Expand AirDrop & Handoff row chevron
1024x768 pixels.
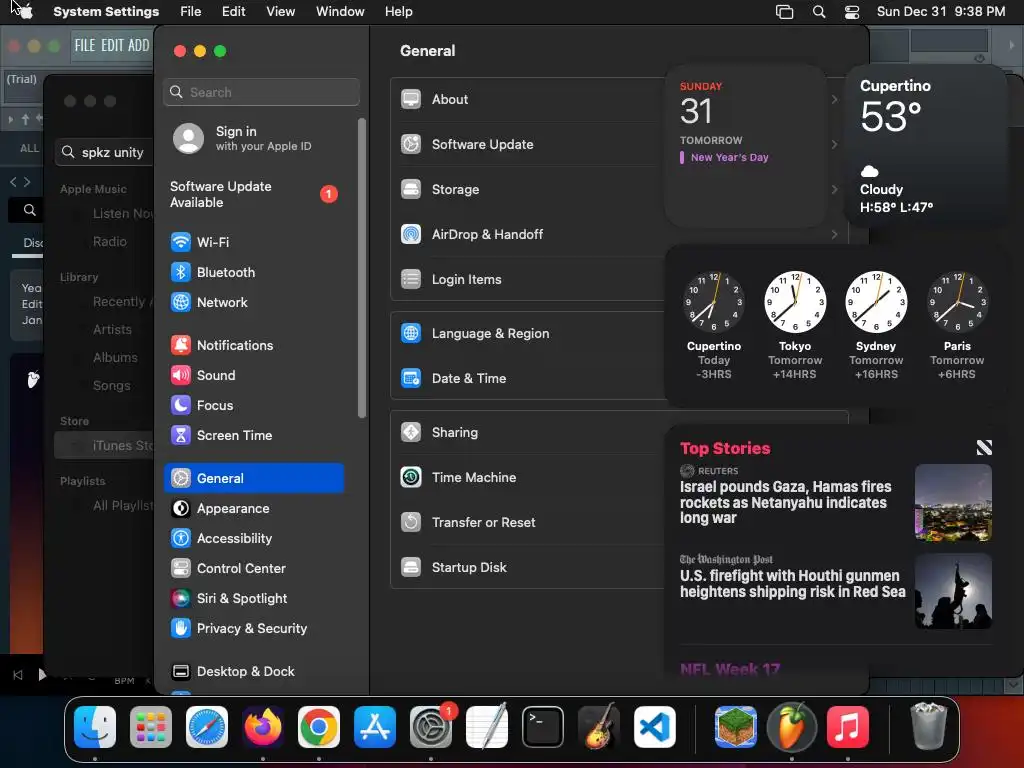pyautogui.click(x=835, y=234)
